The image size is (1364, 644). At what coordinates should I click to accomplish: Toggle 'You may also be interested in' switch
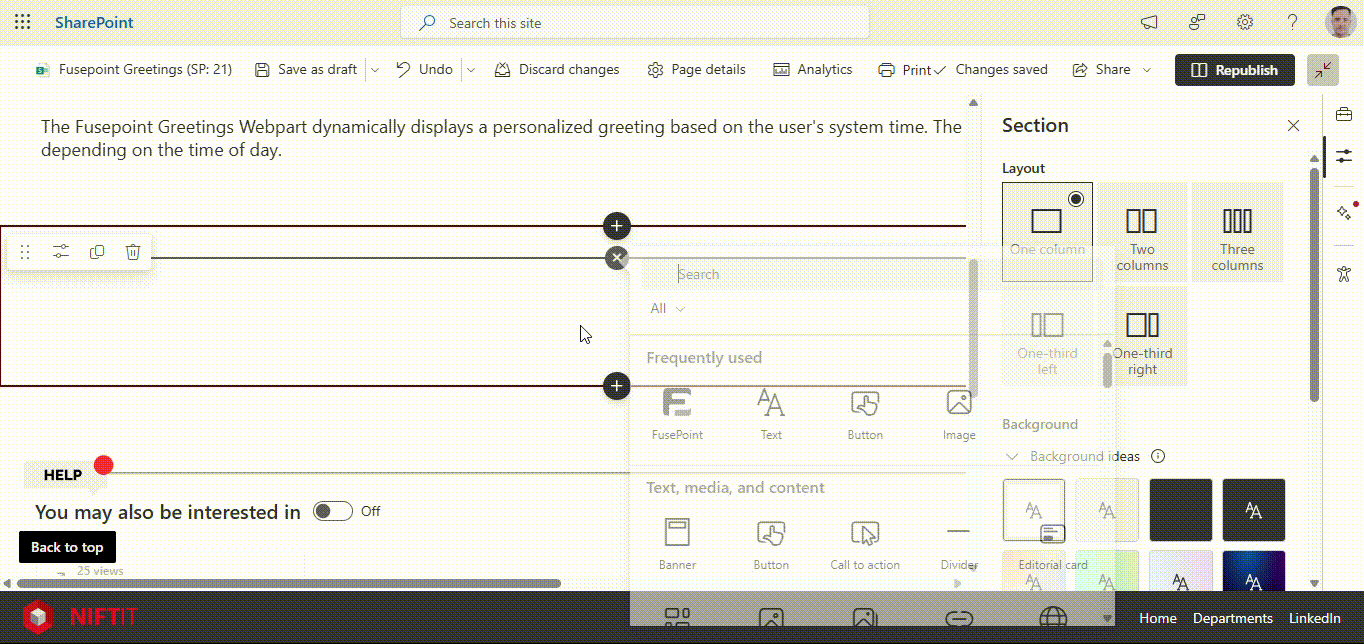click(x=333, y=511)
